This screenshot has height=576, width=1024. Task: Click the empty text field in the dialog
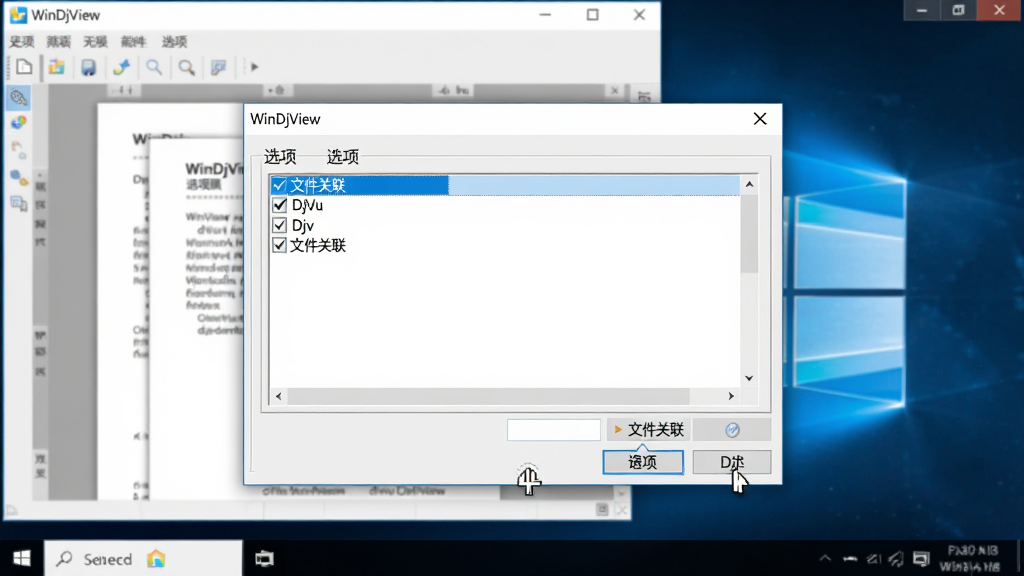(x=554, y=430)
